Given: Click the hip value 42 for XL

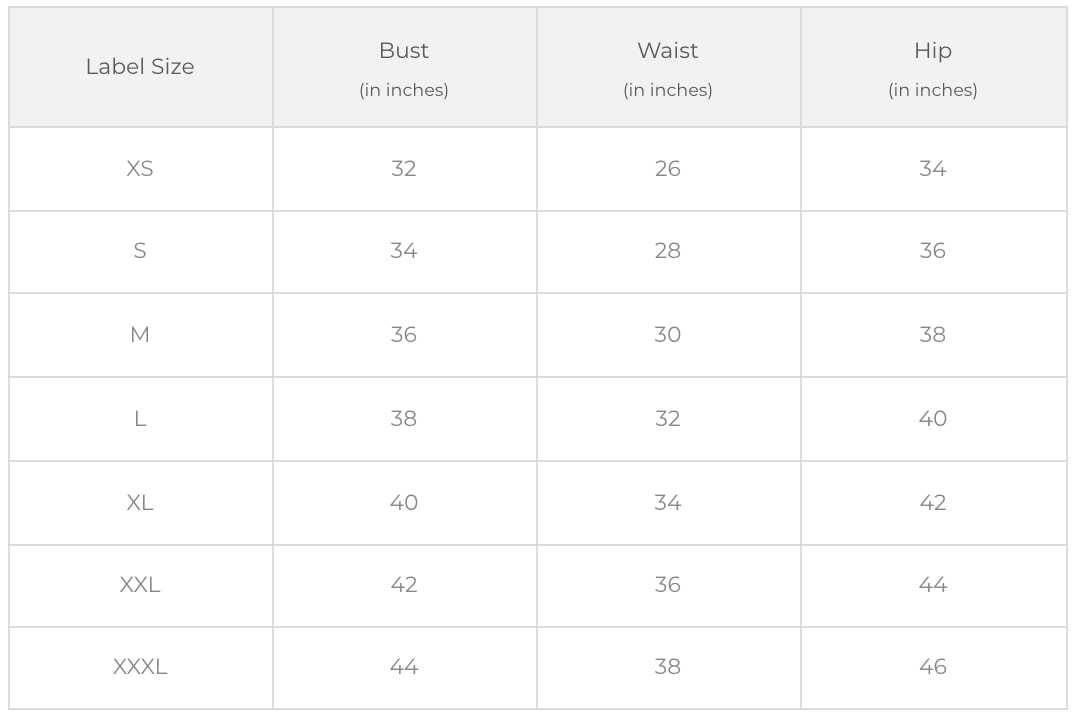Looking at the screenshot, I should pyautogui.click(x=932, y=503).
